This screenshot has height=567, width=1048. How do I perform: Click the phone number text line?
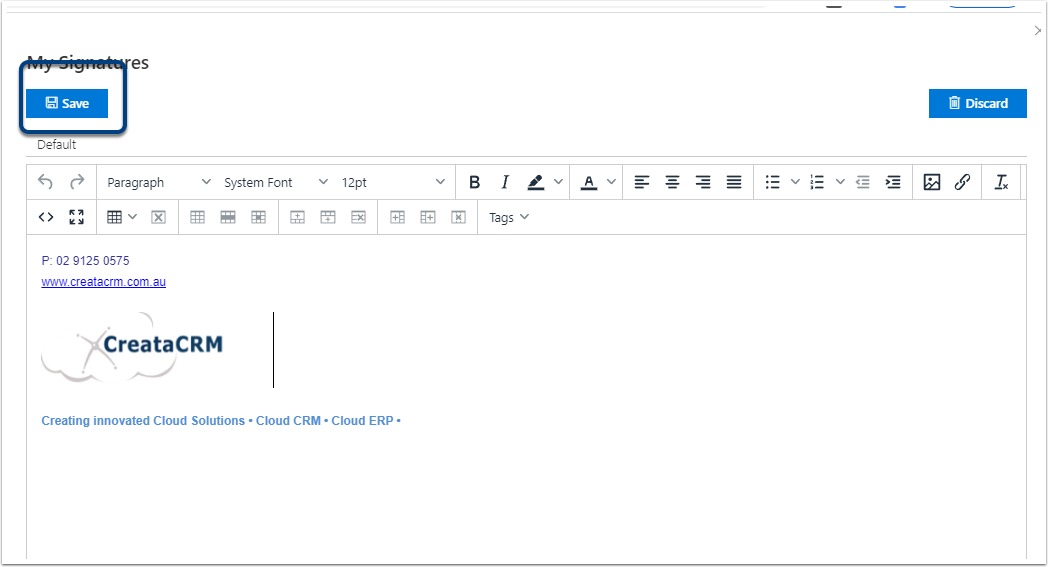click(86, 261)
